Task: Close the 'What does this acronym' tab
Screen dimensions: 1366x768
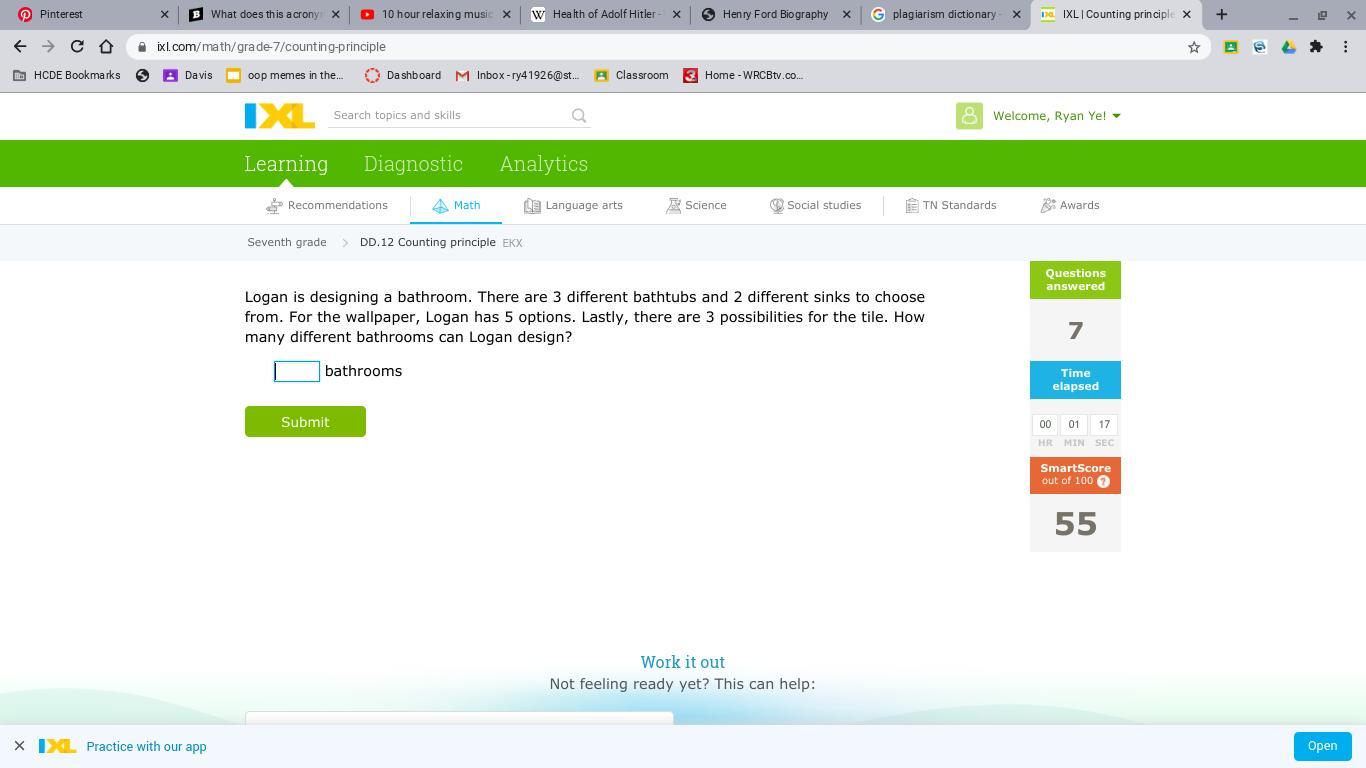Action: (336, 15)
